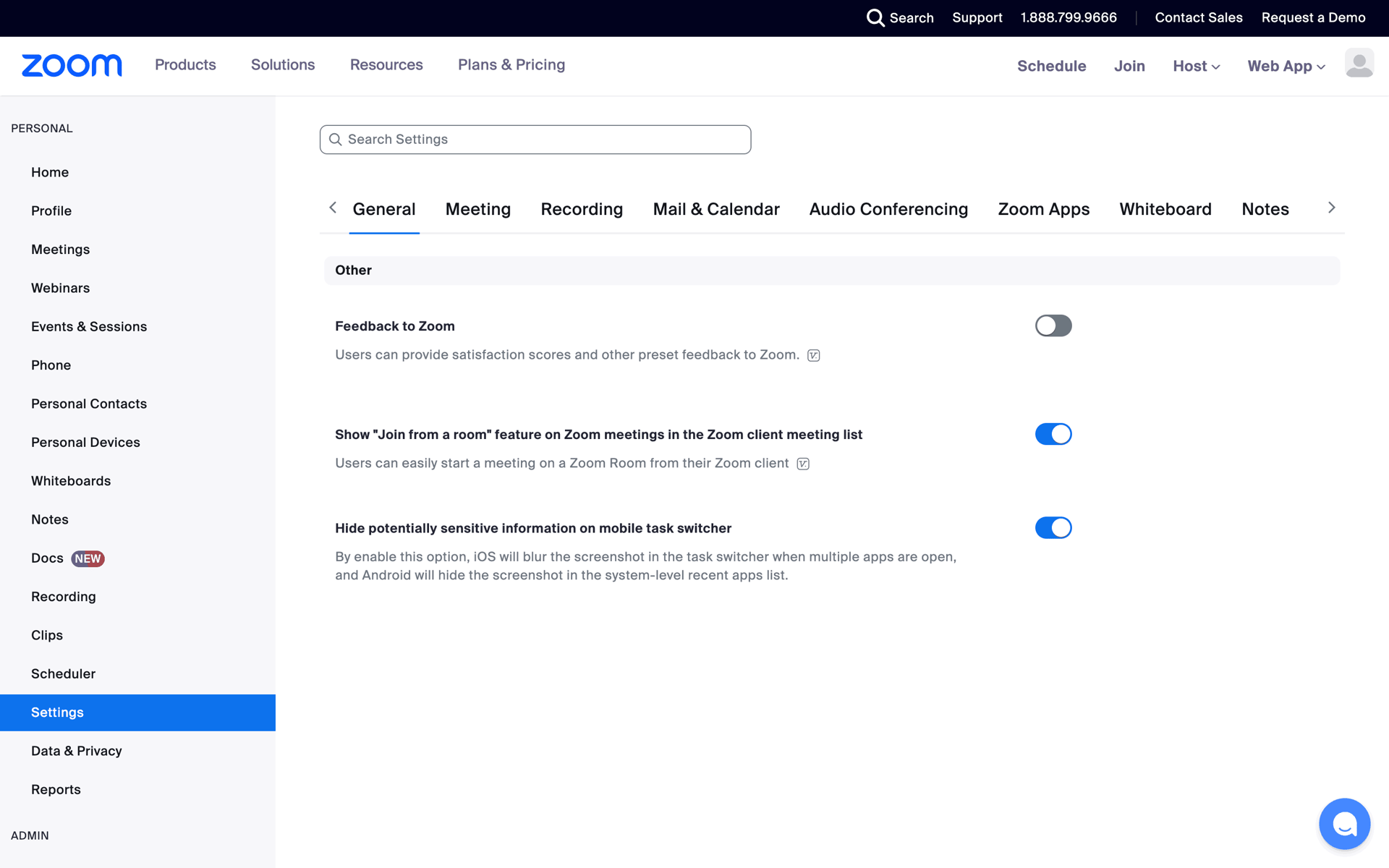Viewport: 1389px width, 868px height.
Task: Open the Whiteboard tab
Action: [1165, 209]
